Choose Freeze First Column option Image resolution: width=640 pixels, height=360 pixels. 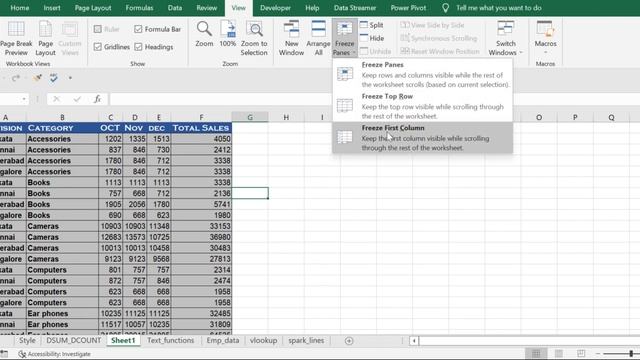click(422, 138)
